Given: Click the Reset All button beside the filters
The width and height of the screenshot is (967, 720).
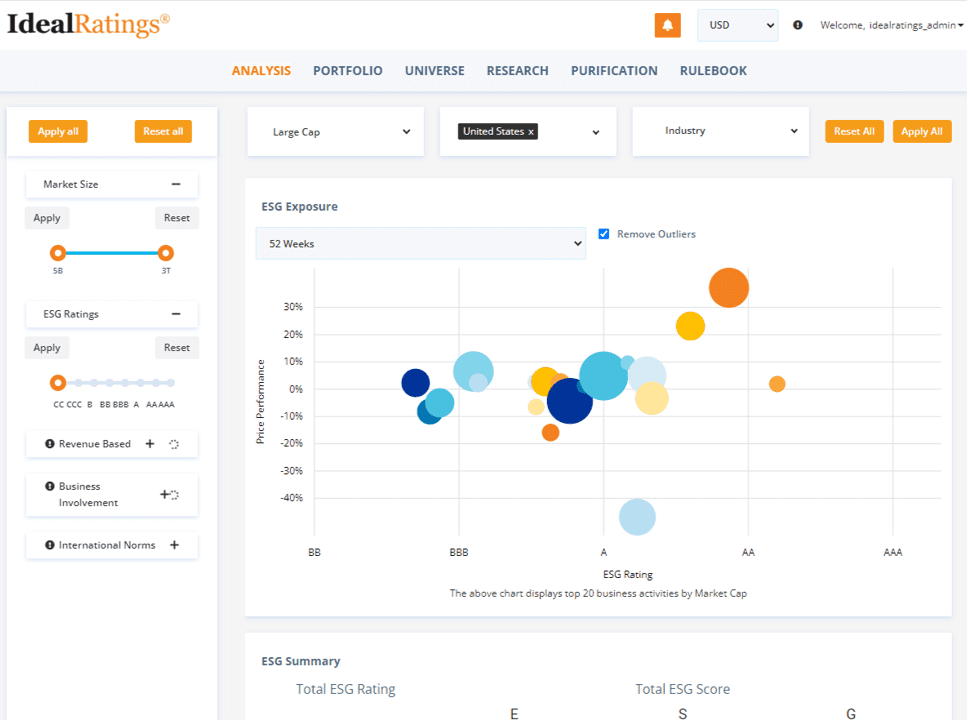Looking at the screenshot, I should (x=854, y=131).
